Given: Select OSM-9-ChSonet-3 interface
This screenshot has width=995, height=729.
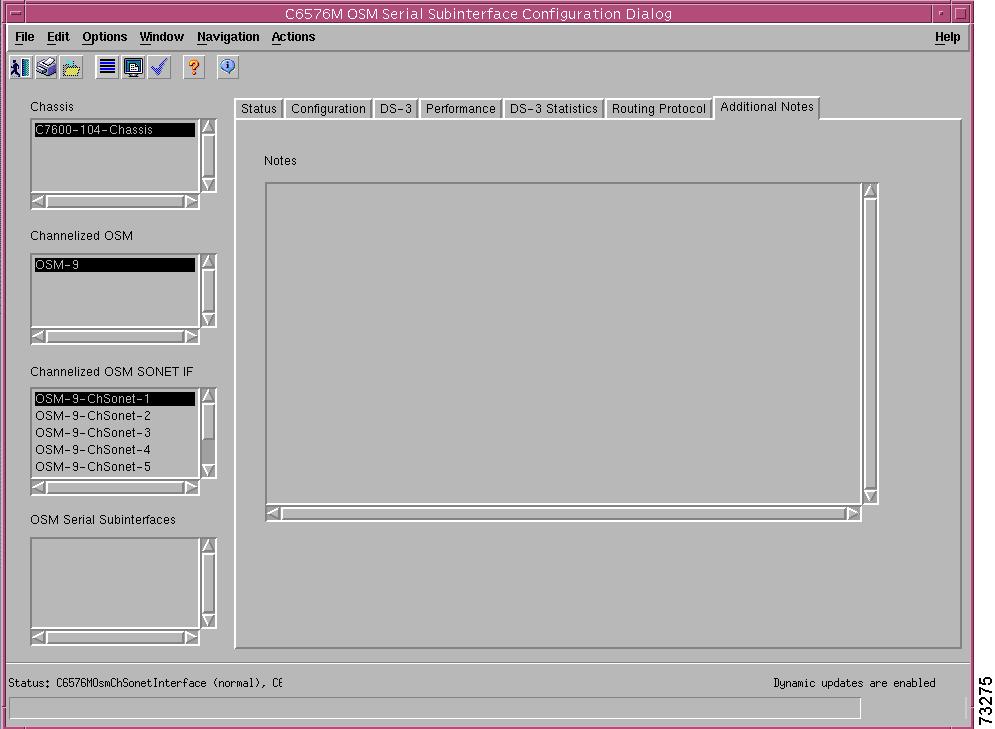Looking at the screenshot, I should 115,433.
